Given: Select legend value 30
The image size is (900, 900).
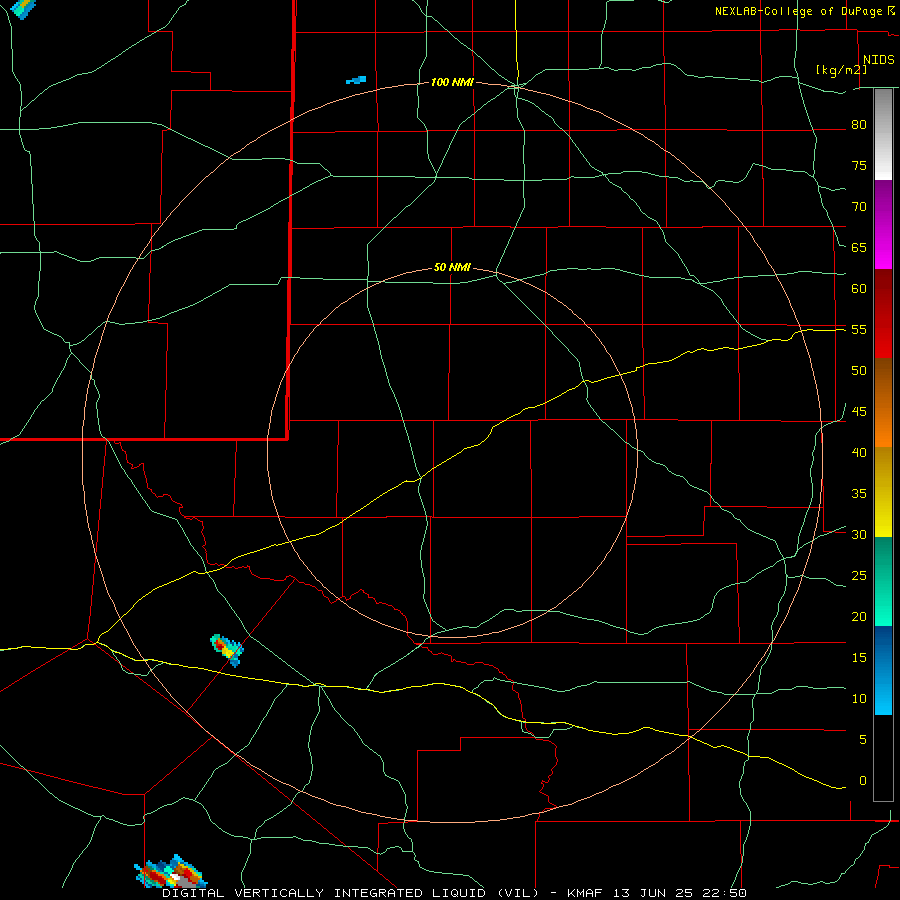Looking at the screenshot, I should click(859, 535).
